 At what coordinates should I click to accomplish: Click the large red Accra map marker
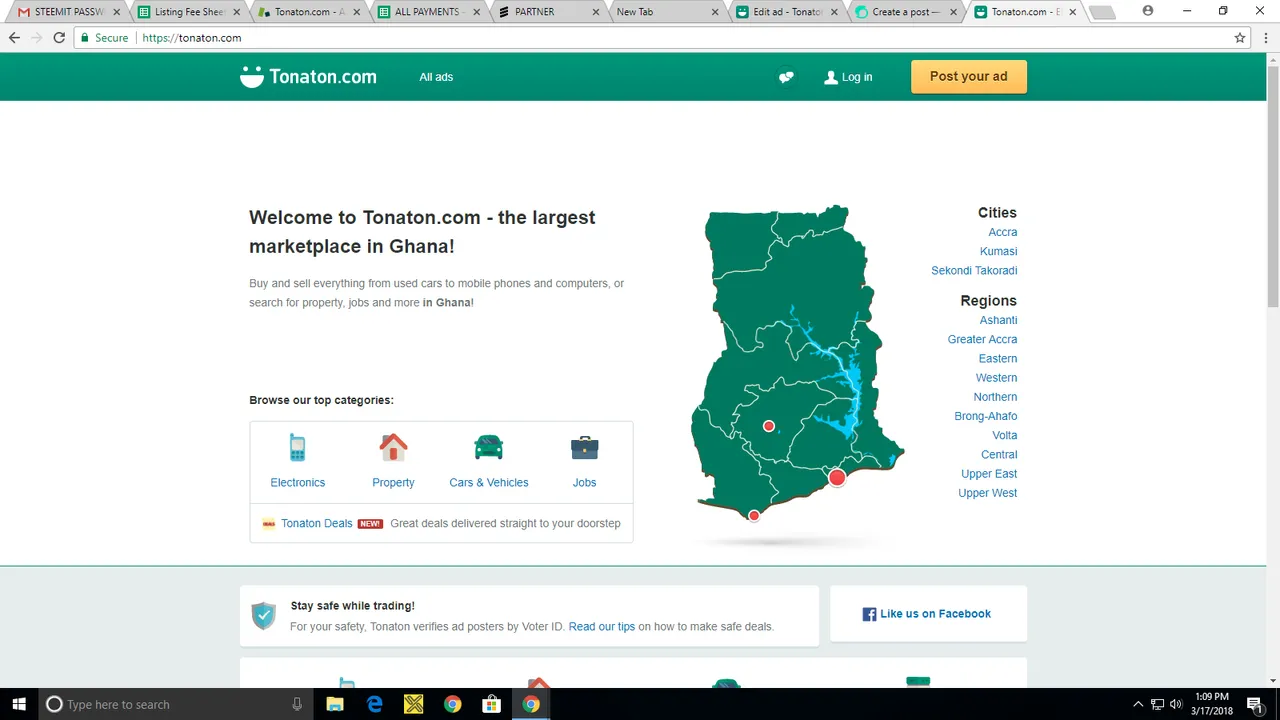[837, 478]
